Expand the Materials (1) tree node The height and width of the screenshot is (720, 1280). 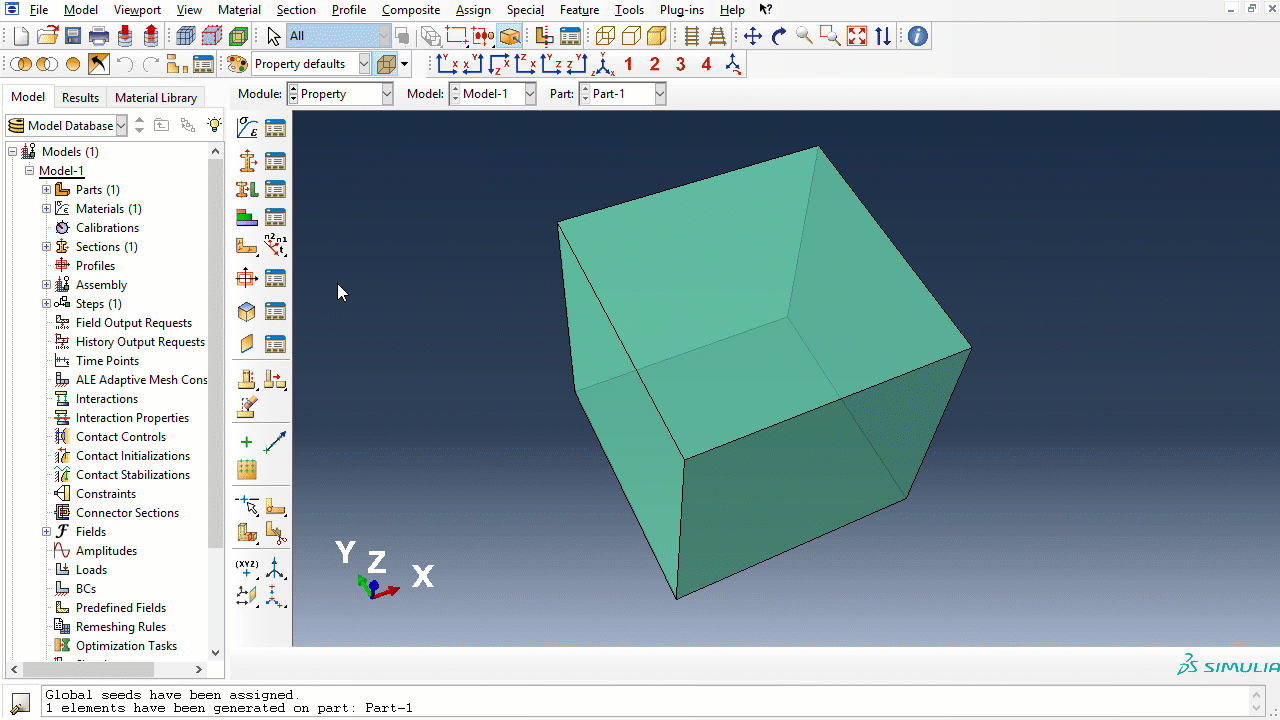coord(46,209)
